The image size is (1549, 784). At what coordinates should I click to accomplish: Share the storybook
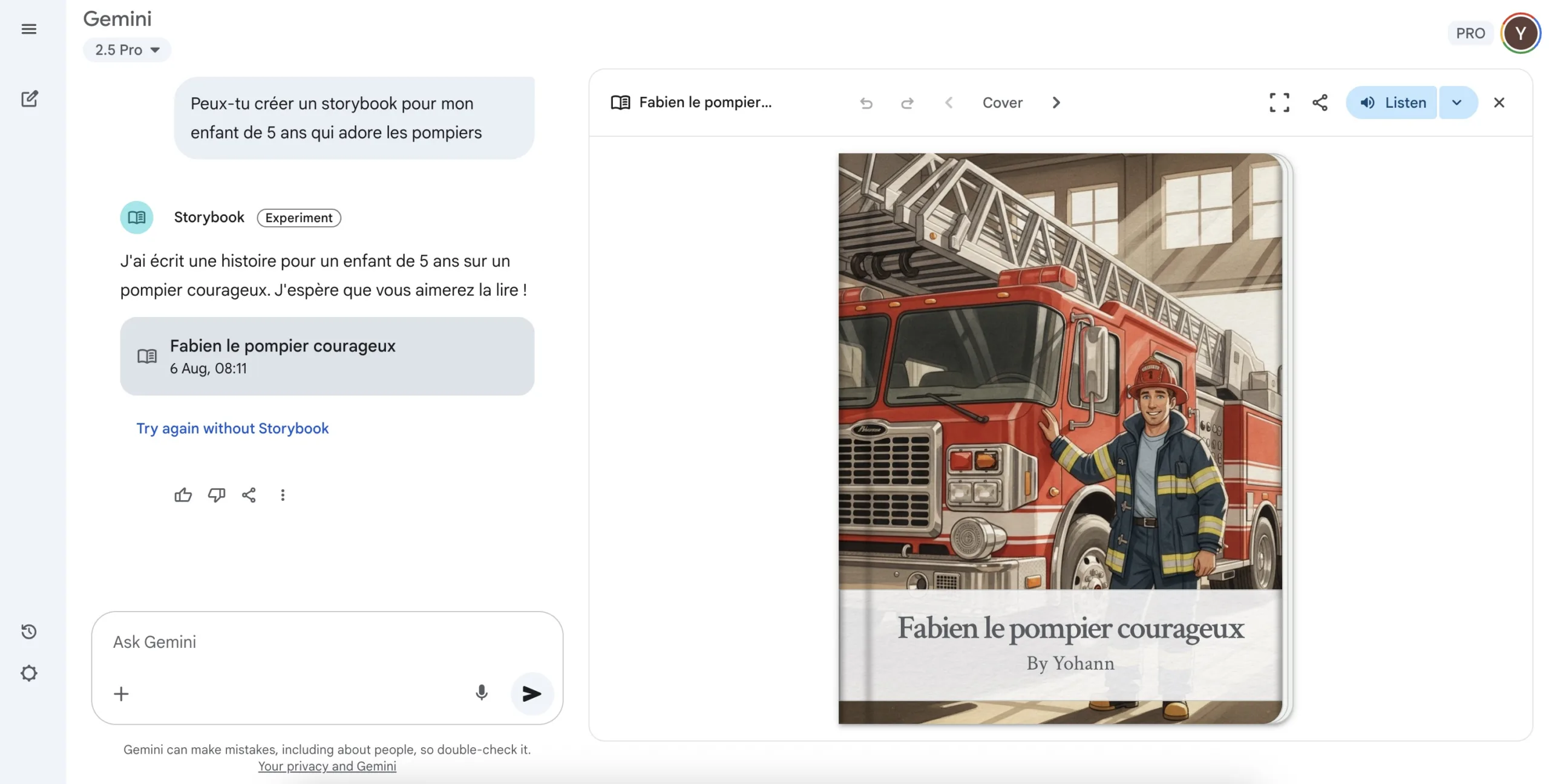pyautogui.click(x=1320, y=103)
